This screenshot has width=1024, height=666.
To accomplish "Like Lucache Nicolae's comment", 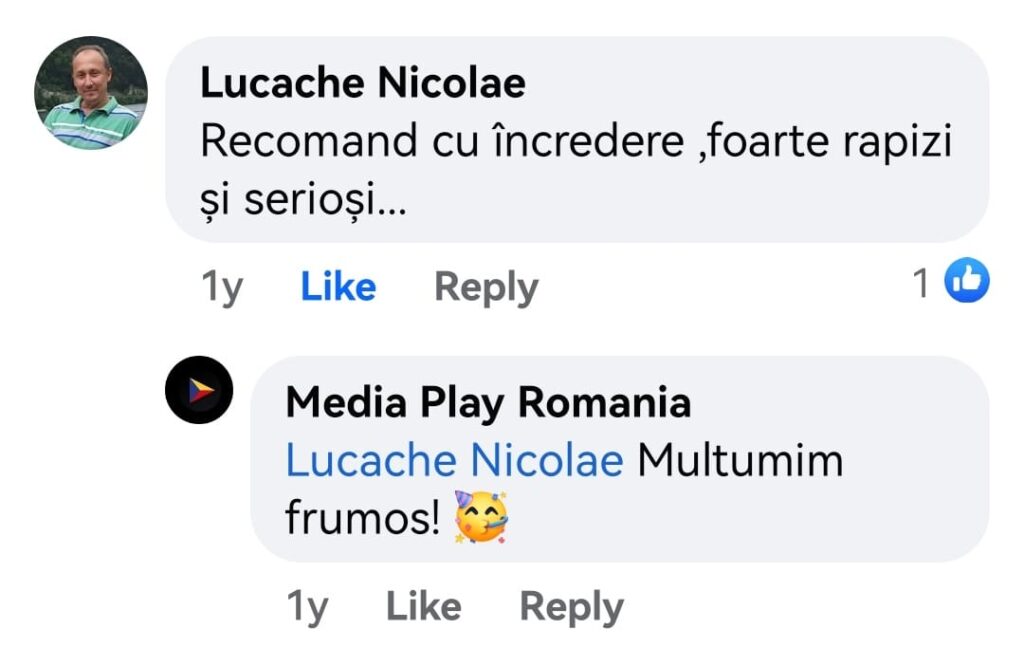I will tap(338, 286).
